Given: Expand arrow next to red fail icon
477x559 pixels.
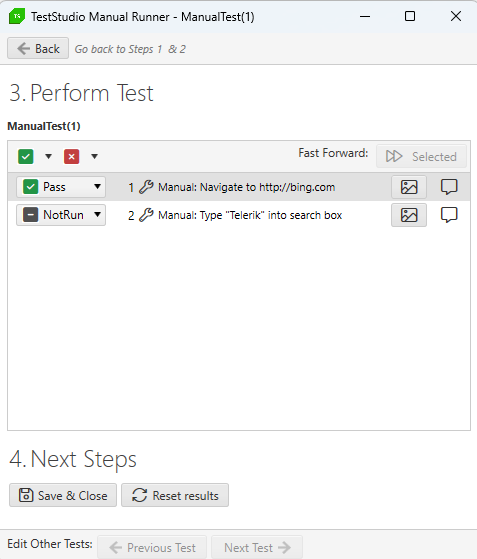Looking at the screenshot, I should click(x=94, y=157).
